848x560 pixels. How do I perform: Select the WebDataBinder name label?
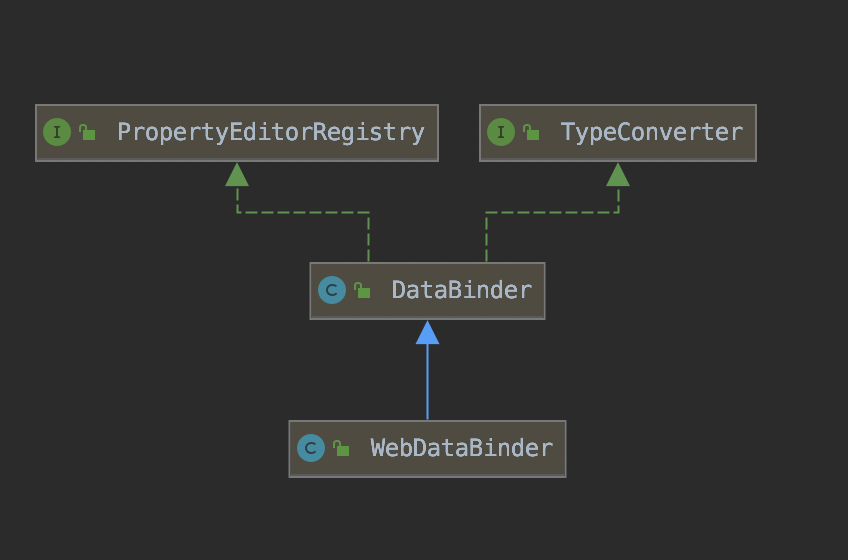pyautogui.click(x=461, y=448)
